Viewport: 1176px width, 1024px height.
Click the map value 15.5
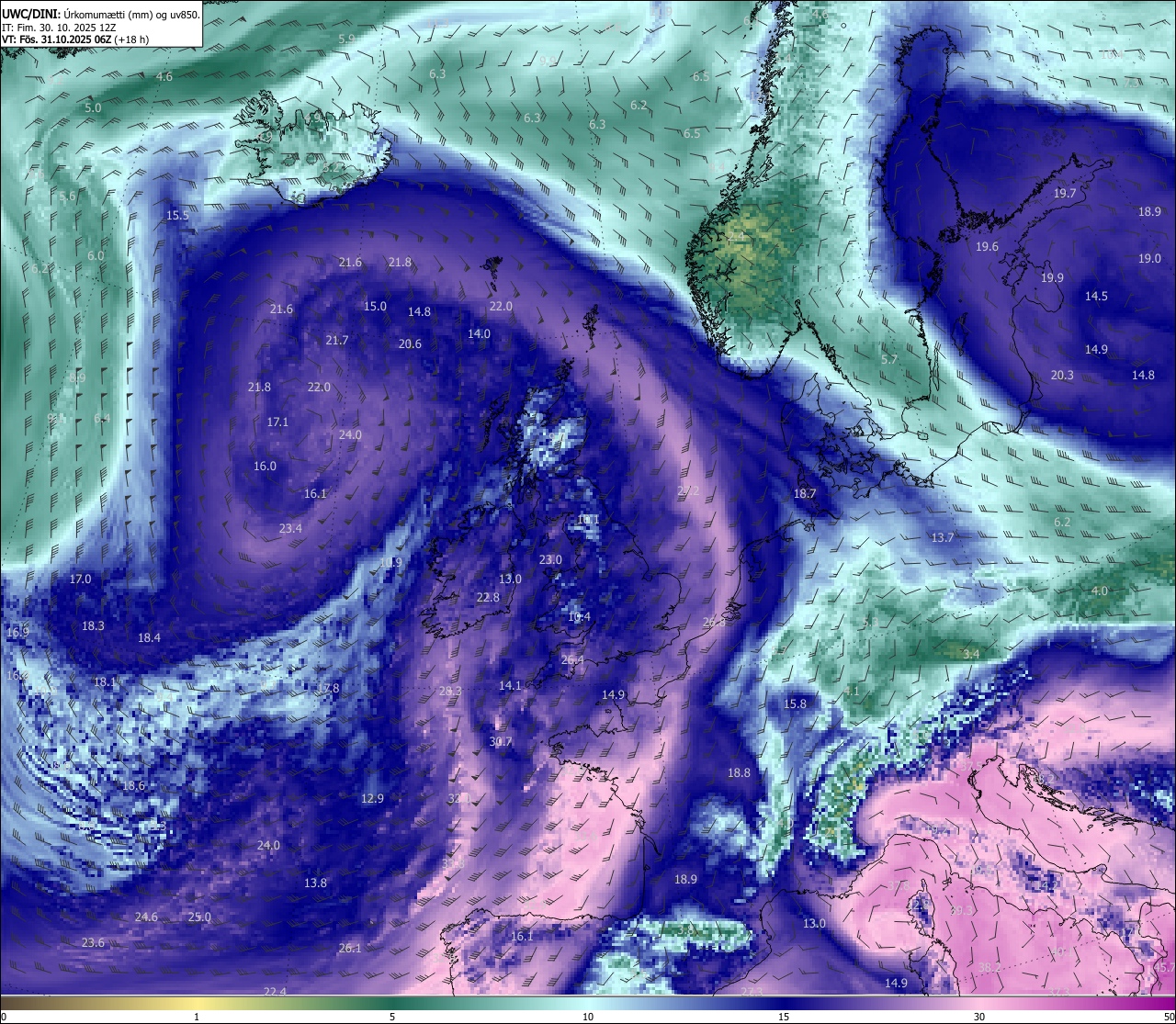pos(177,216)
